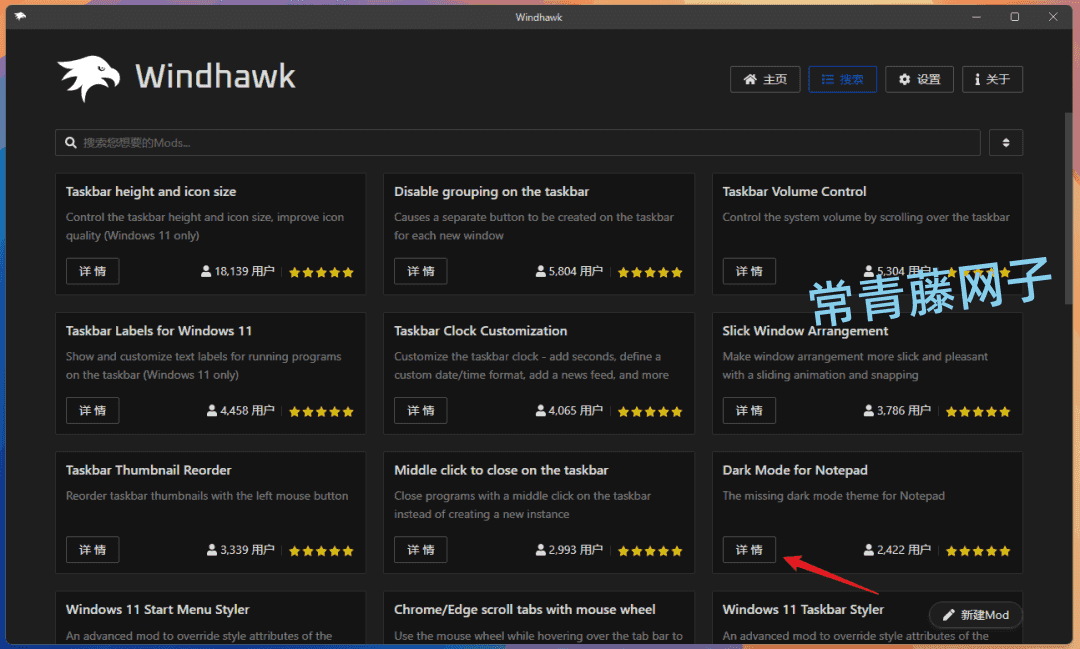Screen dimensions: 1080x649
Task: Click the "18,139 用户" user count
Action: (238, 271)
